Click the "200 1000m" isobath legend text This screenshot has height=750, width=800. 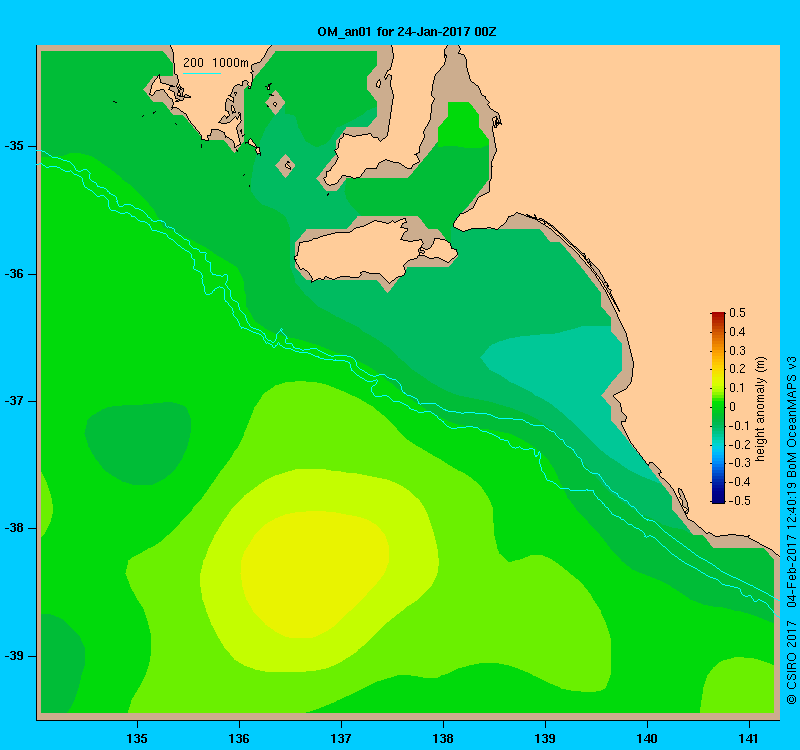click(216, 63)
